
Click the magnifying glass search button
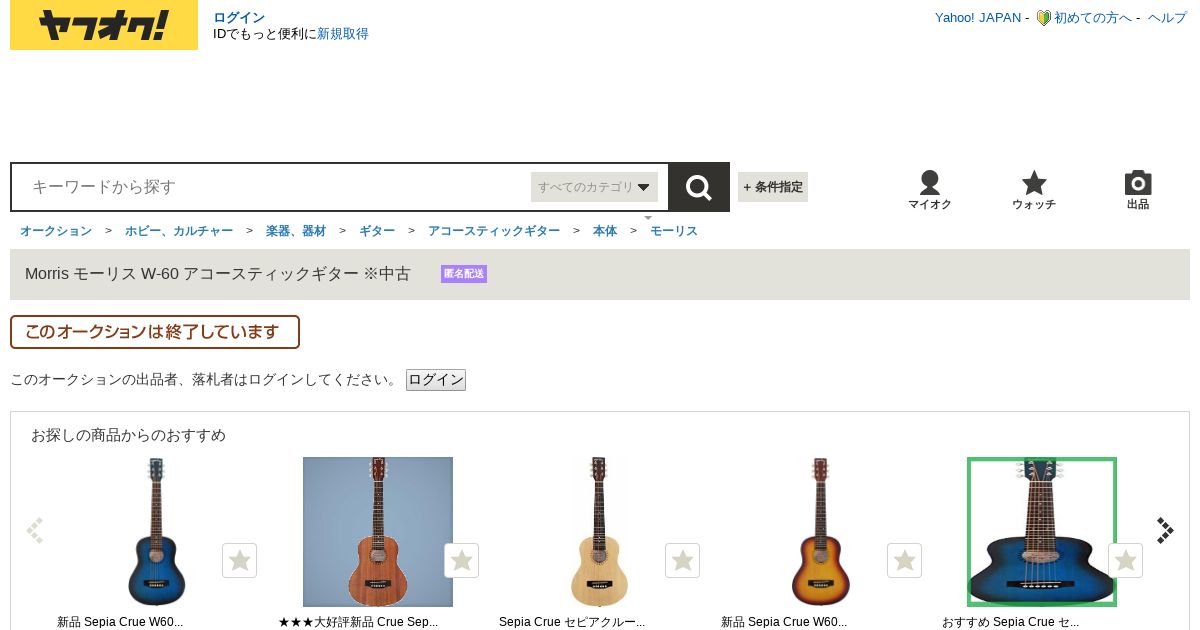coord(698,187)
